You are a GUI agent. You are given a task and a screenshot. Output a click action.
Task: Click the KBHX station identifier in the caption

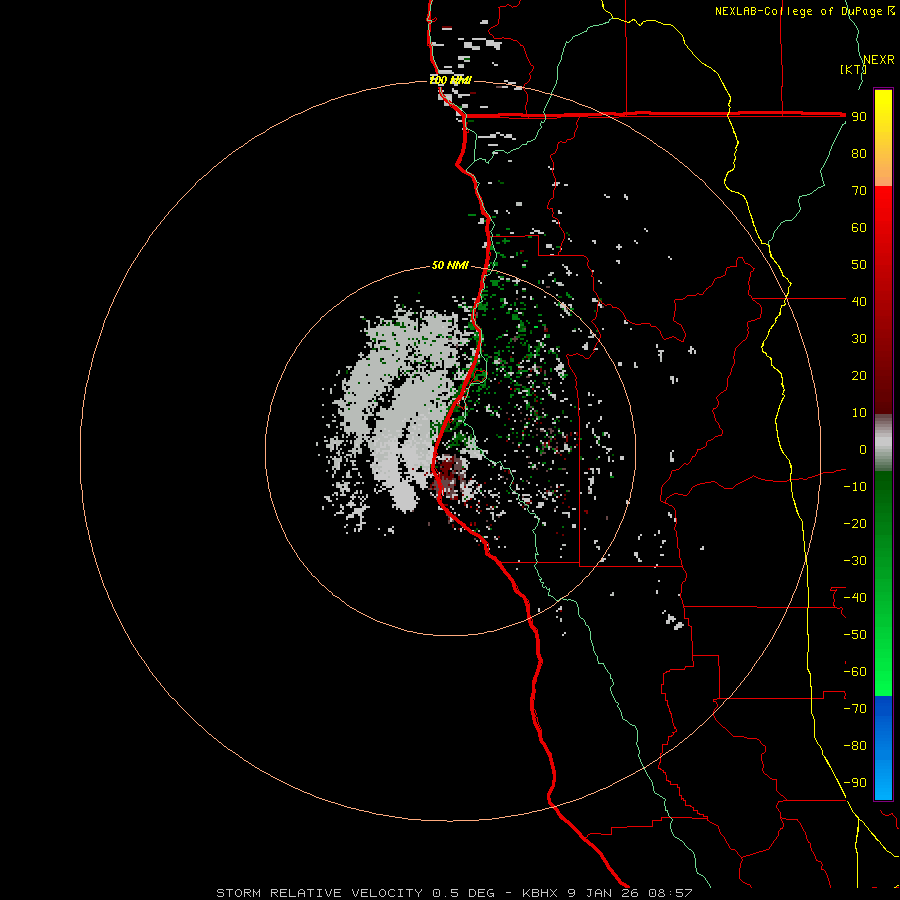[541, 893]
